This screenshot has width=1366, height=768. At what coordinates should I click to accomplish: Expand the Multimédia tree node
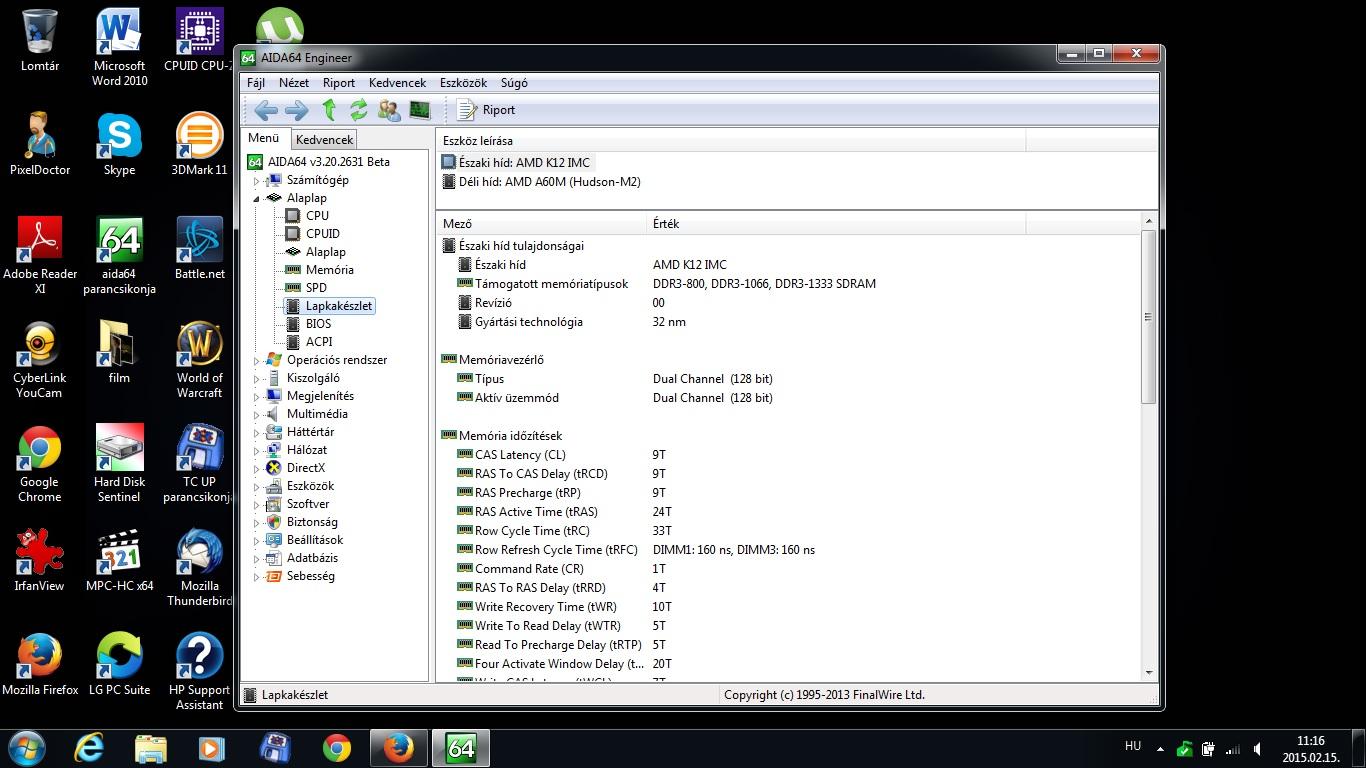[x=256, y=414]
